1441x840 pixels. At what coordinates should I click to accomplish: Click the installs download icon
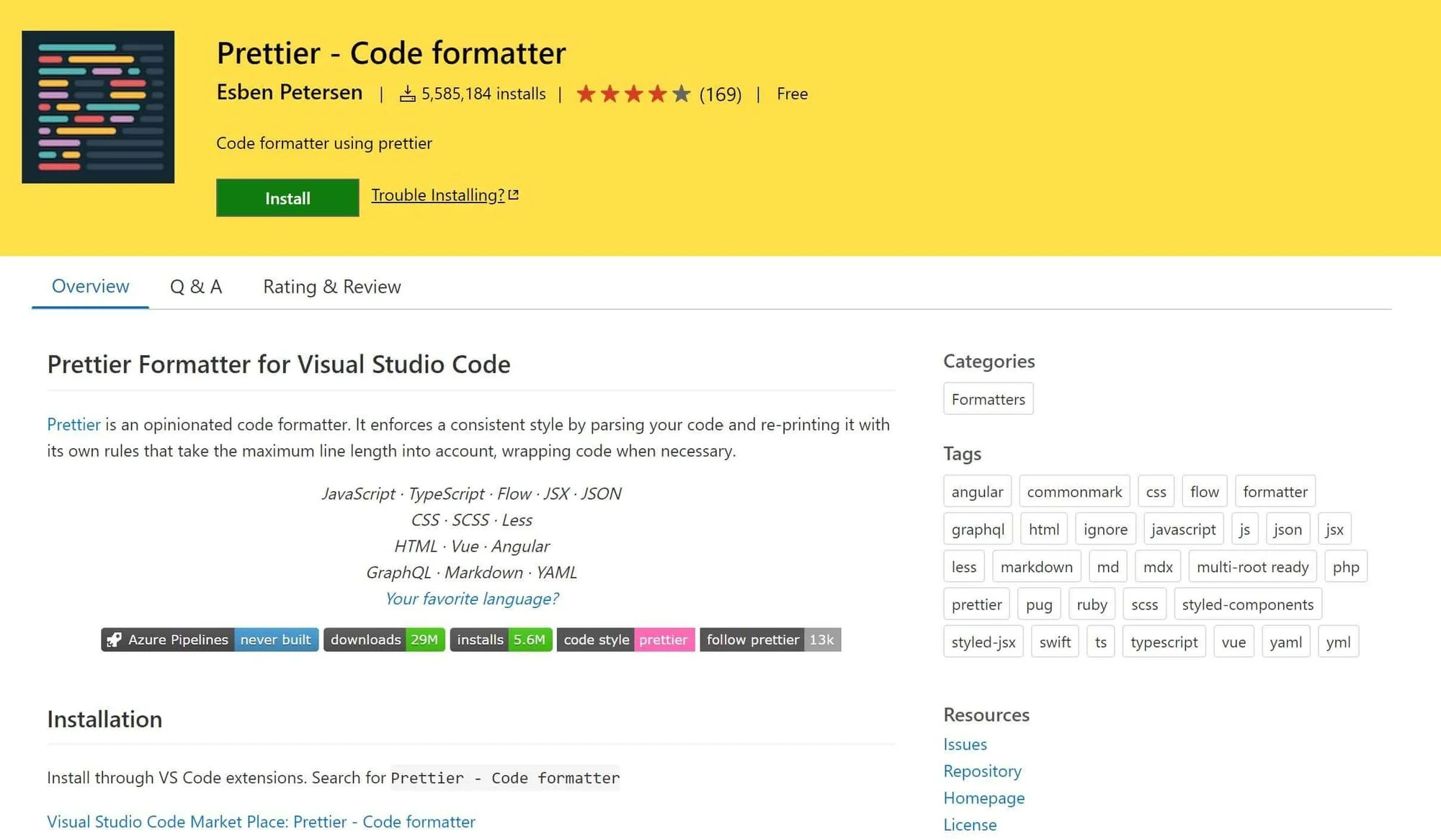tap(407, 94)
